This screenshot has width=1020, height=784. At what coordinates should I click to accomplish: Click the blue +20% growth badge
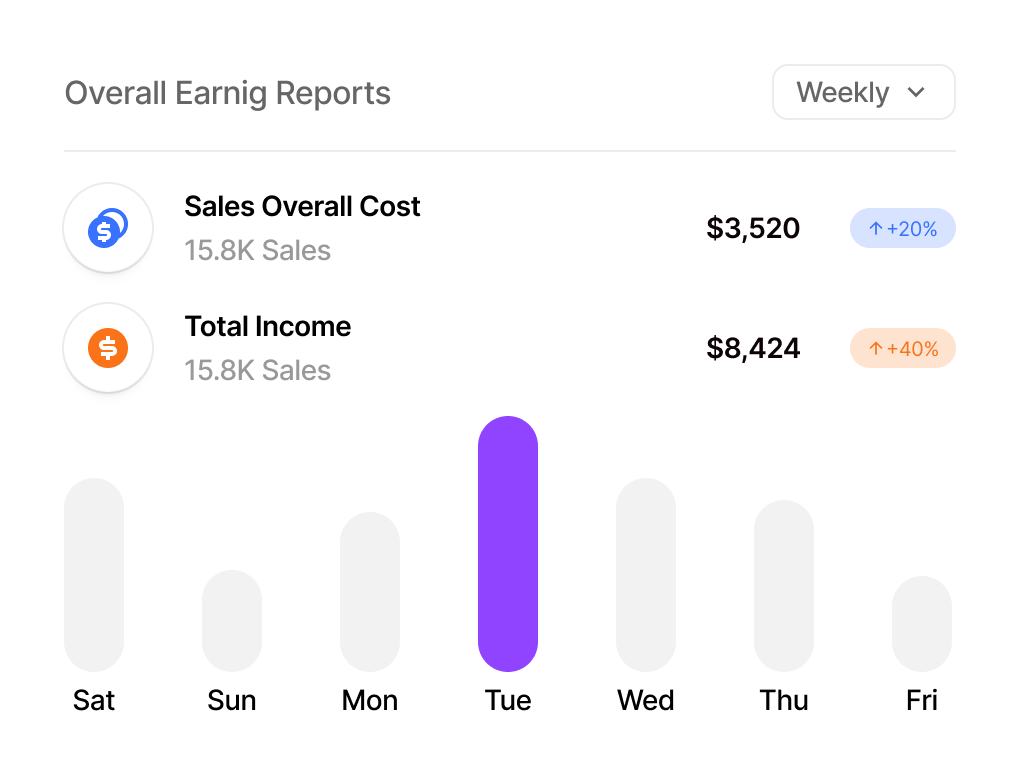point(902,228)
